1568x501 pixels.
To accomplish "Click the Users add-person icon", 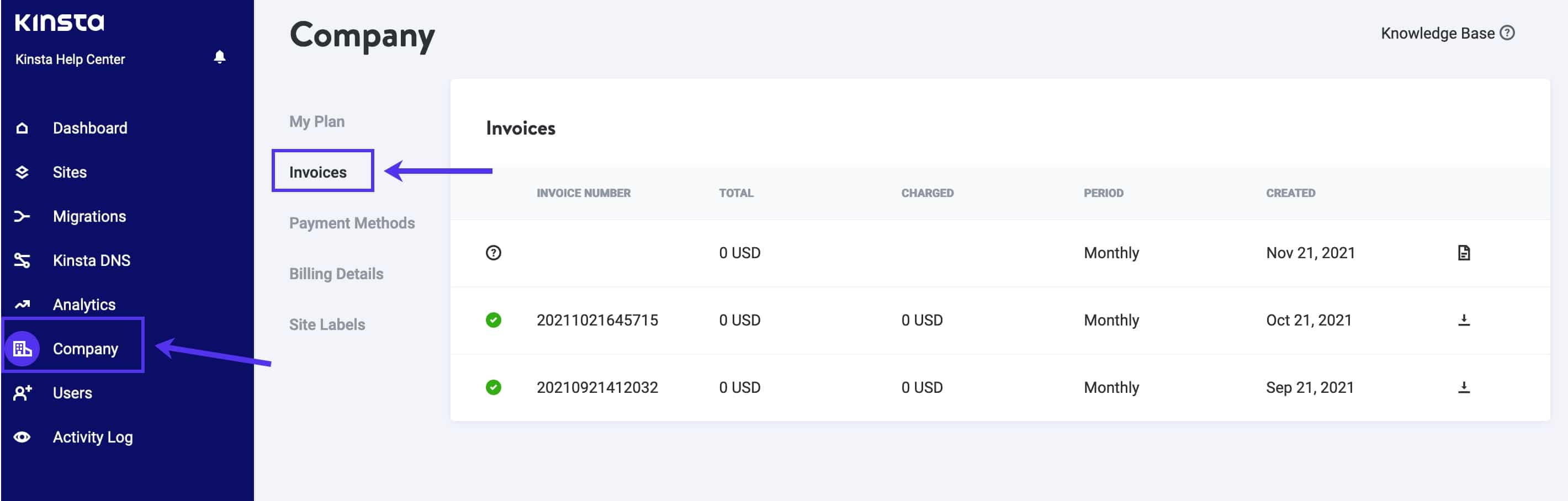I will (x=23, y=393).
